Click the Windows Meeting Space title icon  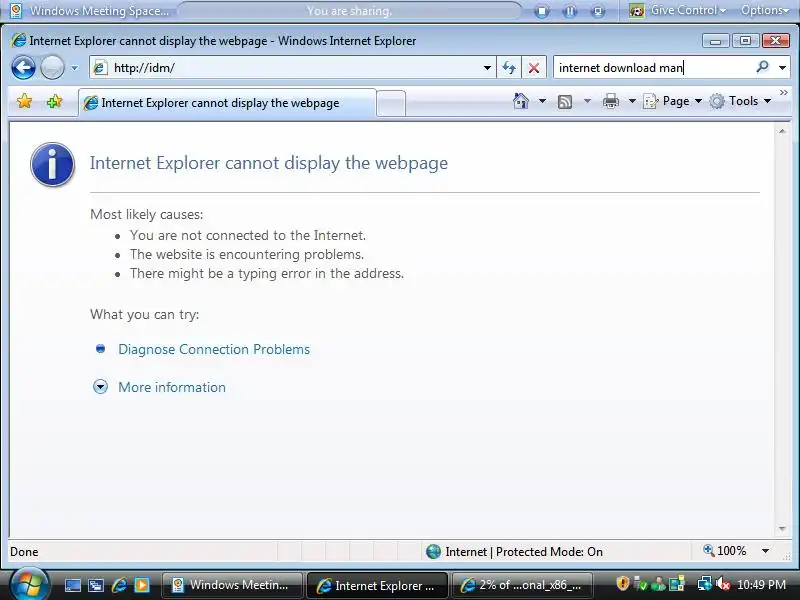[x=16, y=11]
